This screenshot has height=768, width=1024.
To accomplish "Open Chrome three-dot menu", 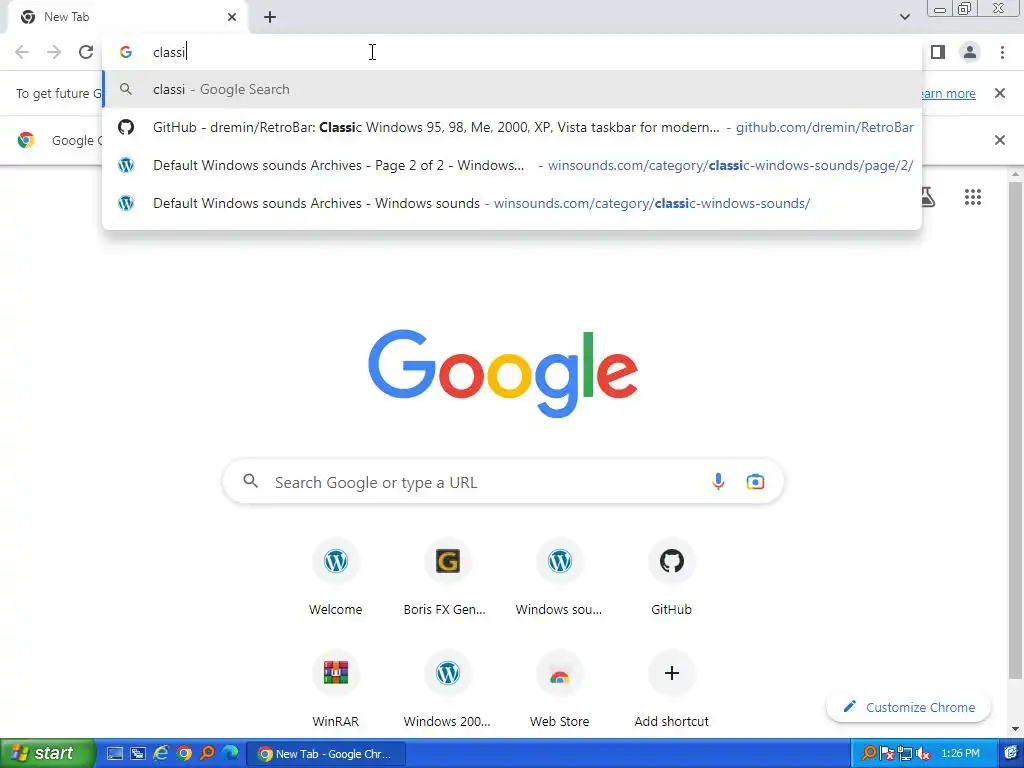I will coord(1002,52).
